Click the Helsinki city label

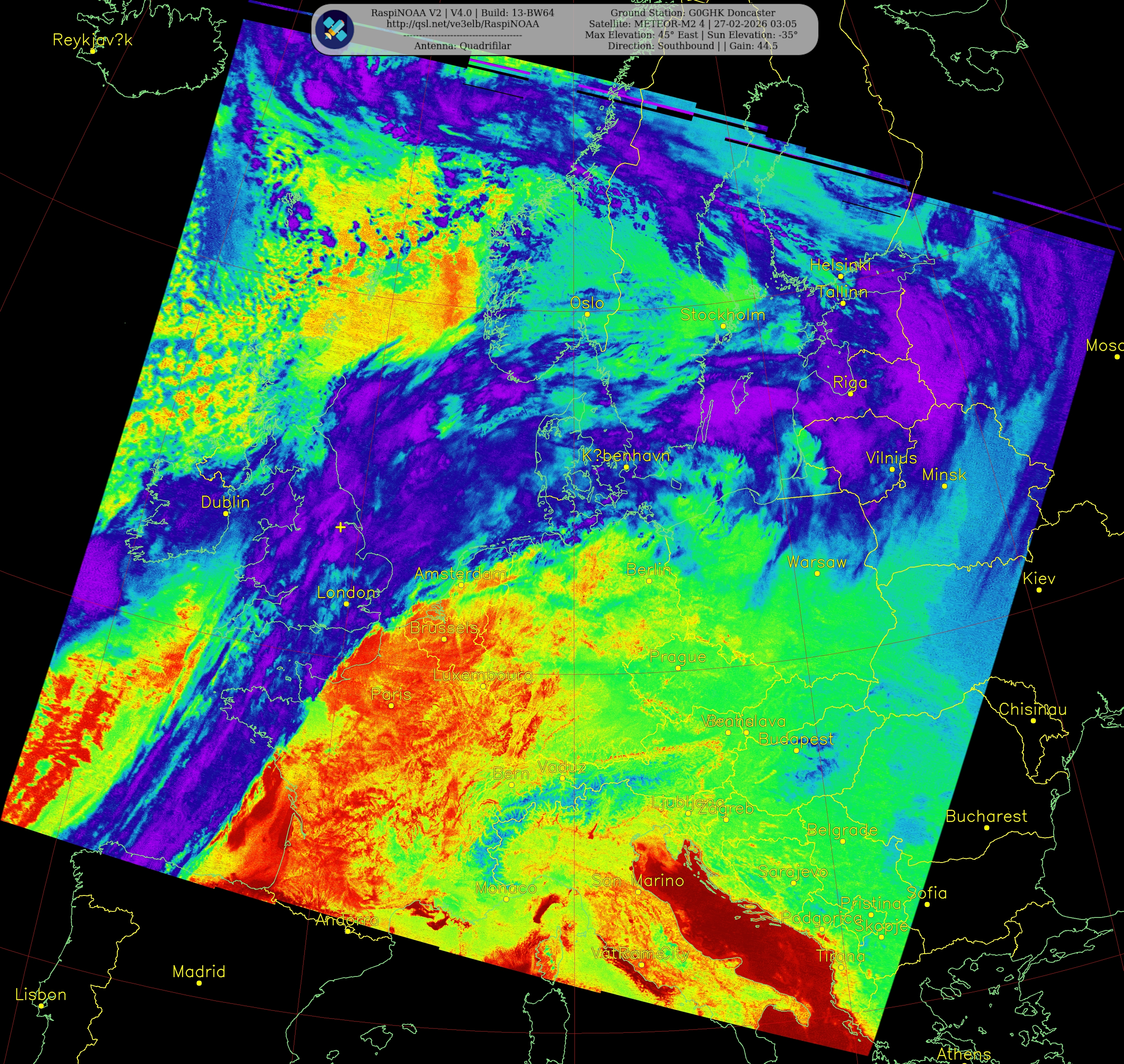840,265
